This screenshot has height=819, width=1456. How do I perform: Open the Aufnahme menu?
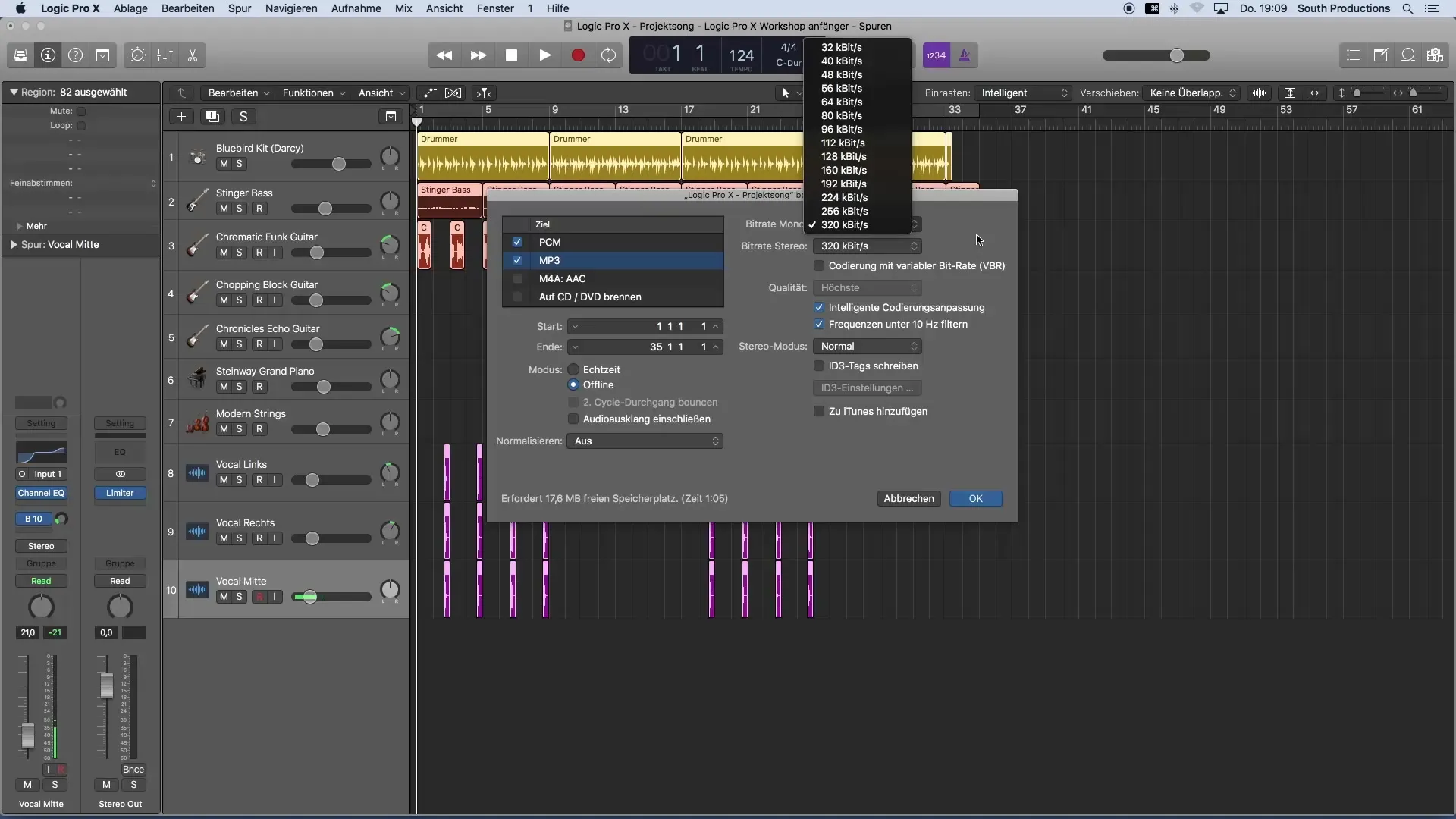tap(356, 8)
